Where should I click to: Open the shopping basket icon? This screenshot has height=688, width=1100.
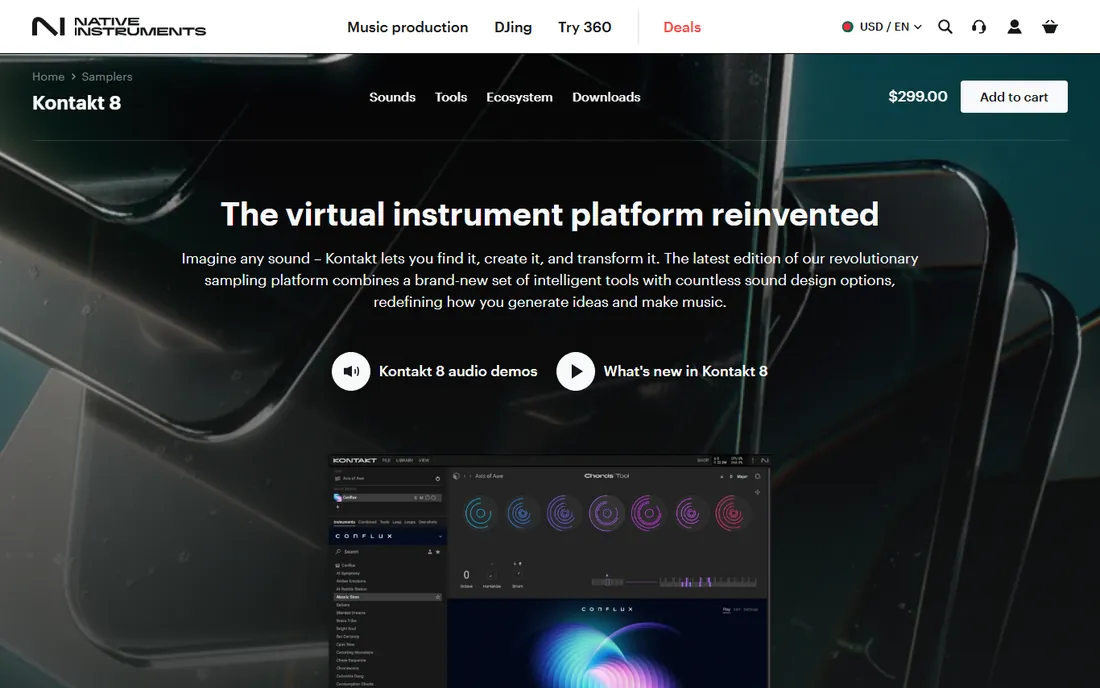tap(1049, 27)
